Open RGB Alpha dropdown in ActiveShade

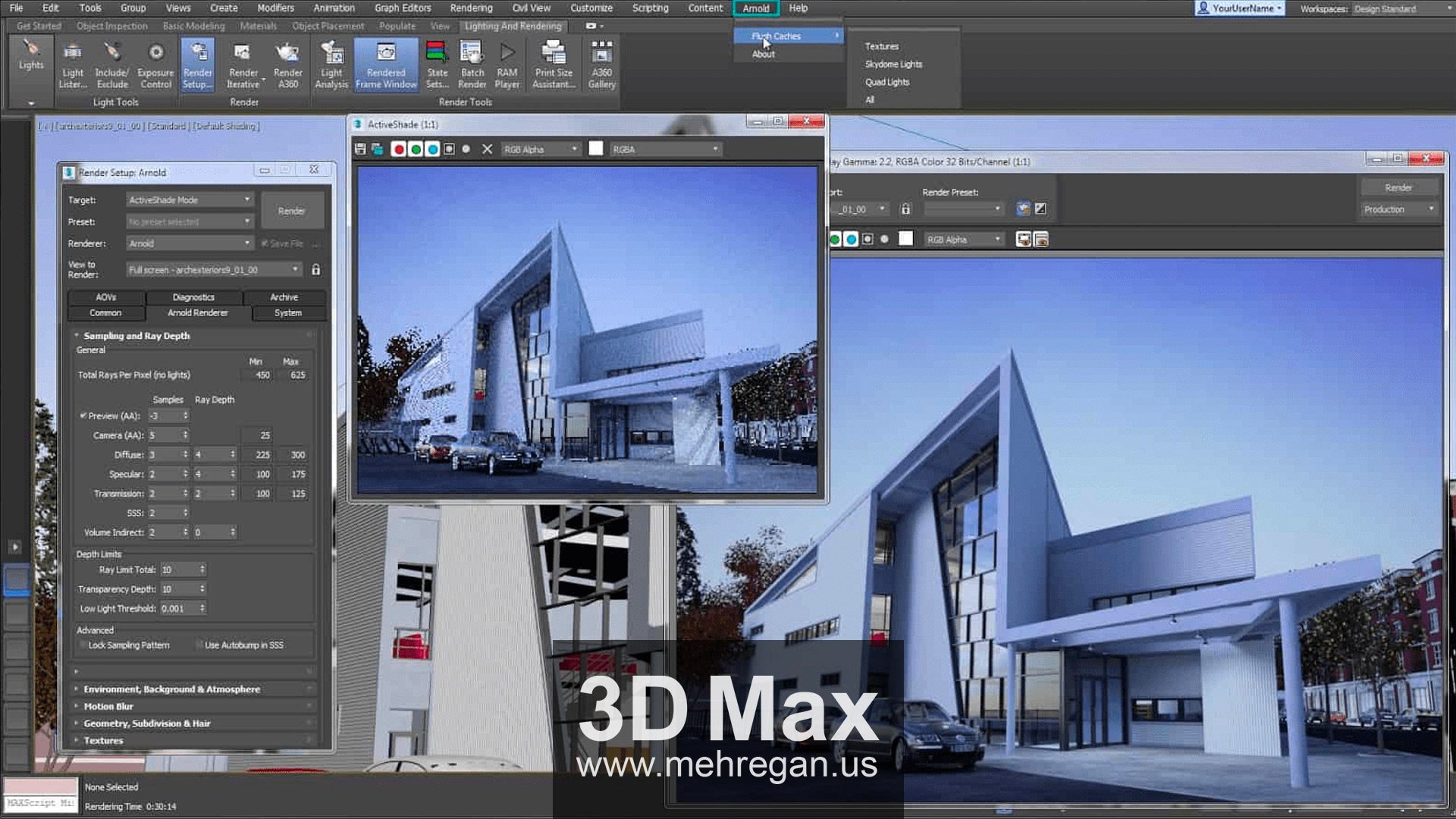point(540,149)
